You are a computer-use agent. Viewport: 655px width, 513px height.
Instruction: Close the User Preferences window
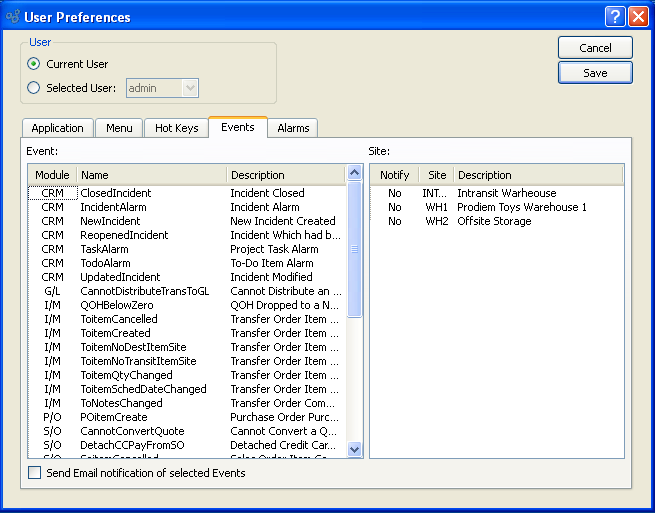(637, 17)
